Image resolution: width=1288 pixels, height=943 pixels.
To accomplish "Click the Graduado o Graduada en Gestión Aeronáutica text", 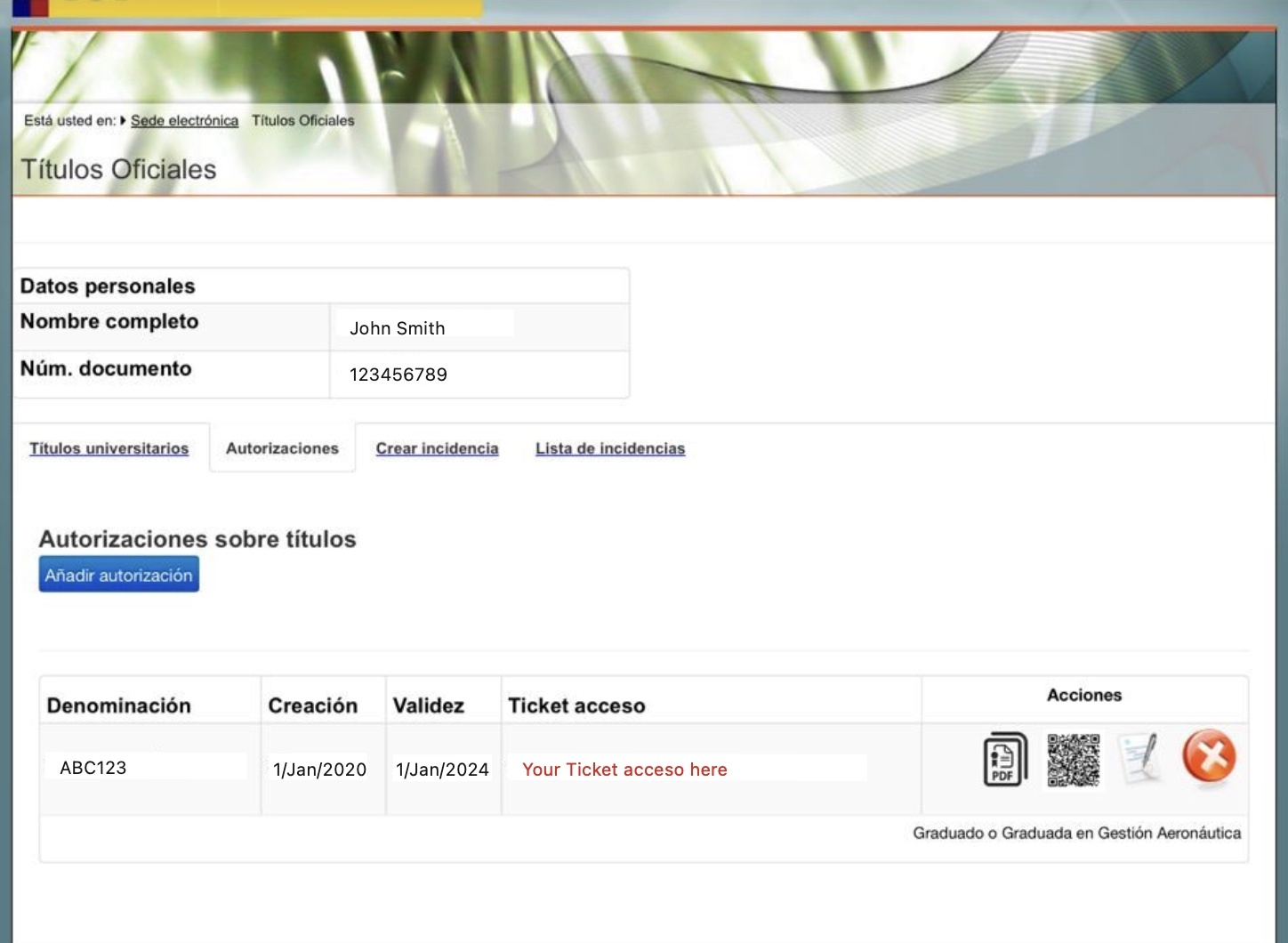I will coord(1076,834).
